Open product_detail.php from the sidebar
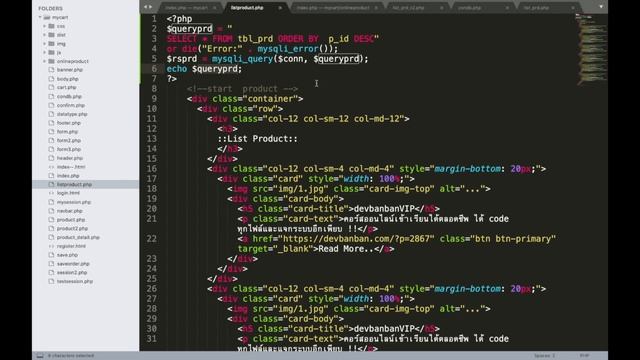Screen dimensions: 640x360 (x=78, y=237)
